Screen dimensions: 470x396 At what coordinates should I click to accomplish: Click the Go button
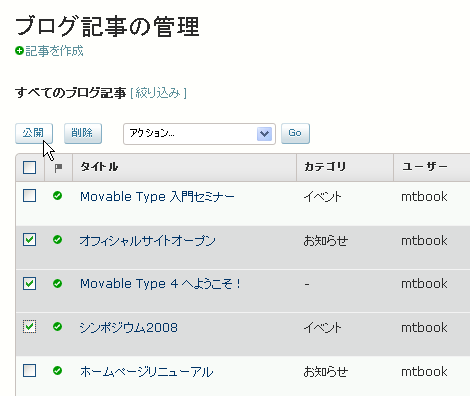tap(295, 133)
